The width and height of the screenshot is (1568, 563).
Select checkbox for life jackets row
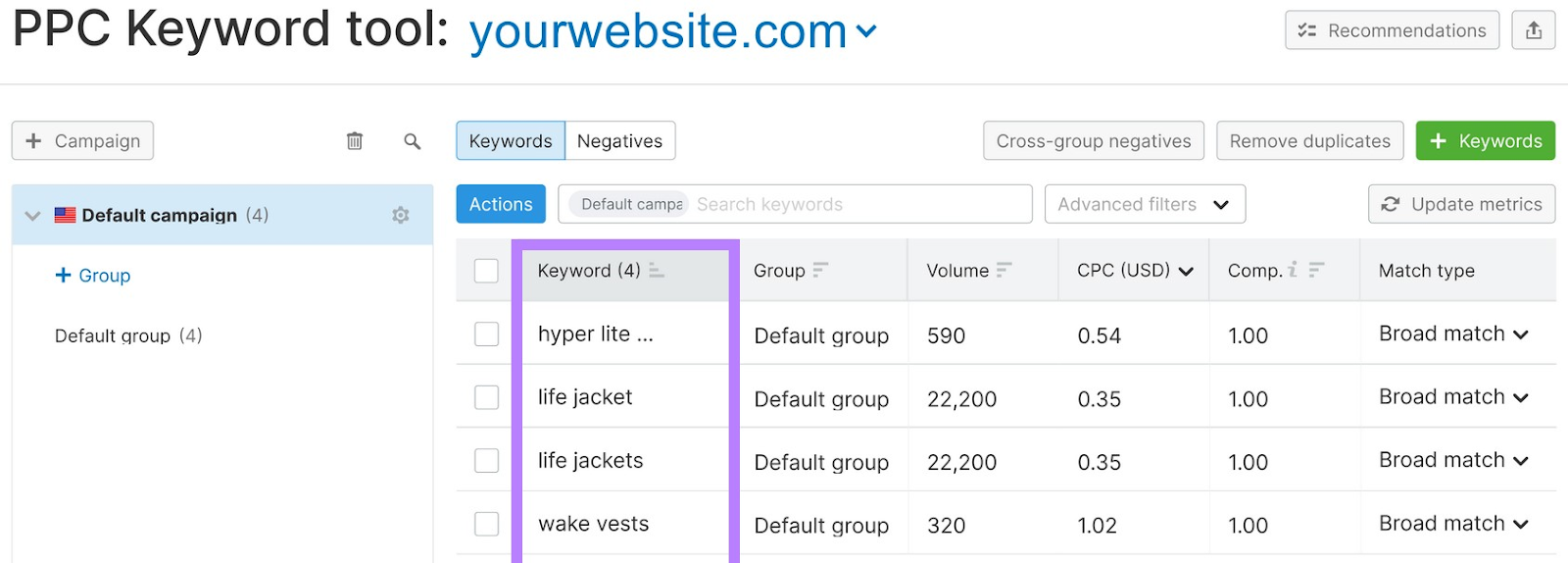[x=486, y=461]
